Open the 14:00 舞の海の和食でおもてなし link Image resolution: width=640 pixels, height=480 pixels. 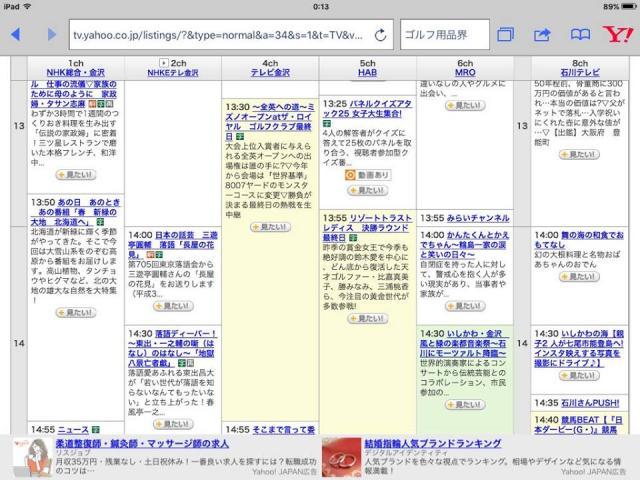click(x=579, y=240)
